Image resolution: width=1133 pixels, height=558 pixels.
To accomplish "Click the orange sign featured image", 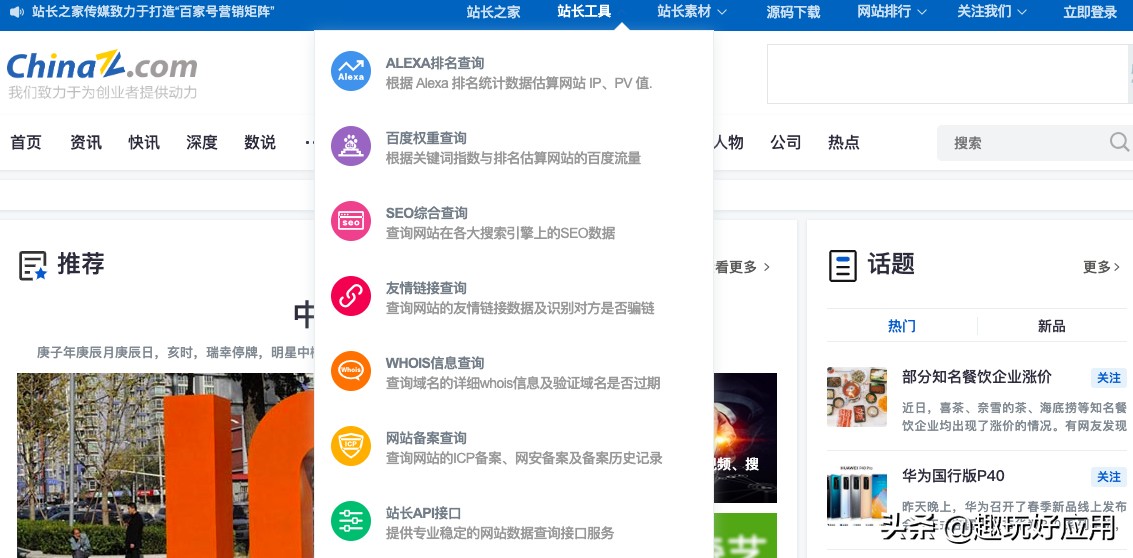I will (x=165, y=465).
